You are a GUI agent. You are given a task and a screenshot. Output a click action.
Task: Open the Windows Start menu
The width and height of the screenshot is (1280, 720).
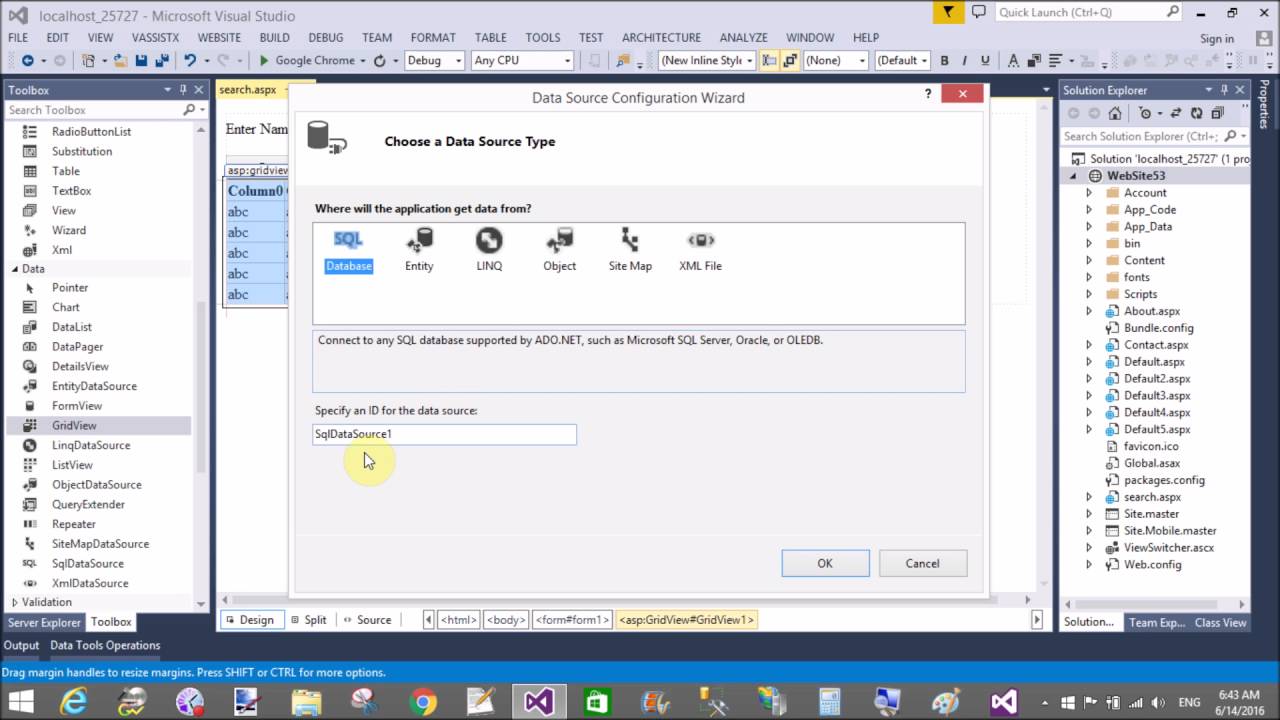(x=20, y=701)
